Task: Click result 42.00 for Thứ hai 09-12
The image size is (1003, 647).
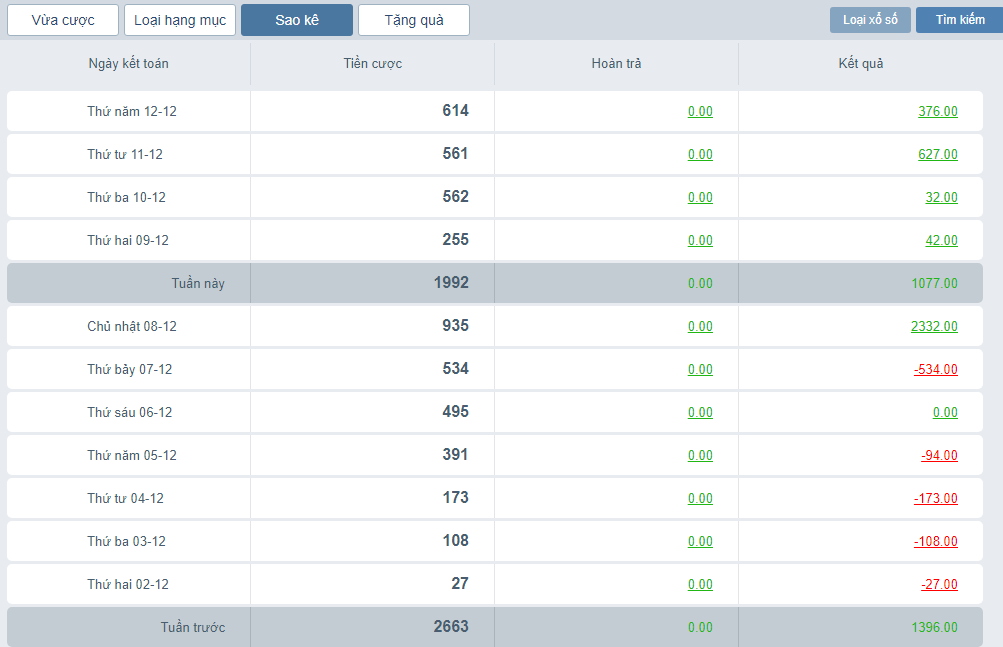Action: point(941,241)
